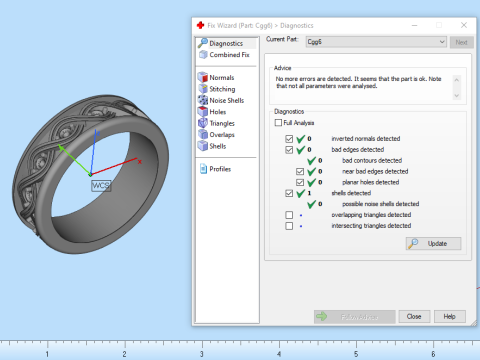Image resolution: width=480 pixels, height=360 pixels.
Task: Click green checkmark beside planar holes
Action: 311,182
